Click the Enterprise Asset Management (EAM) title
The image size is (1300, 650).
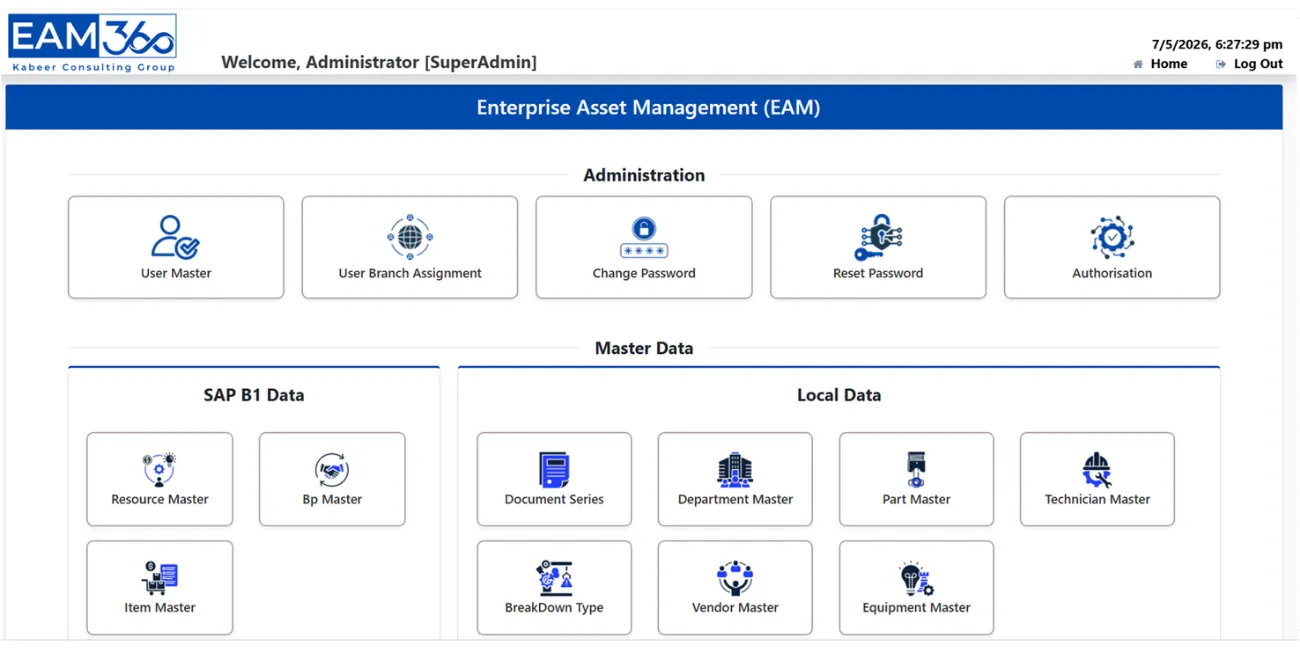[648, 108]
